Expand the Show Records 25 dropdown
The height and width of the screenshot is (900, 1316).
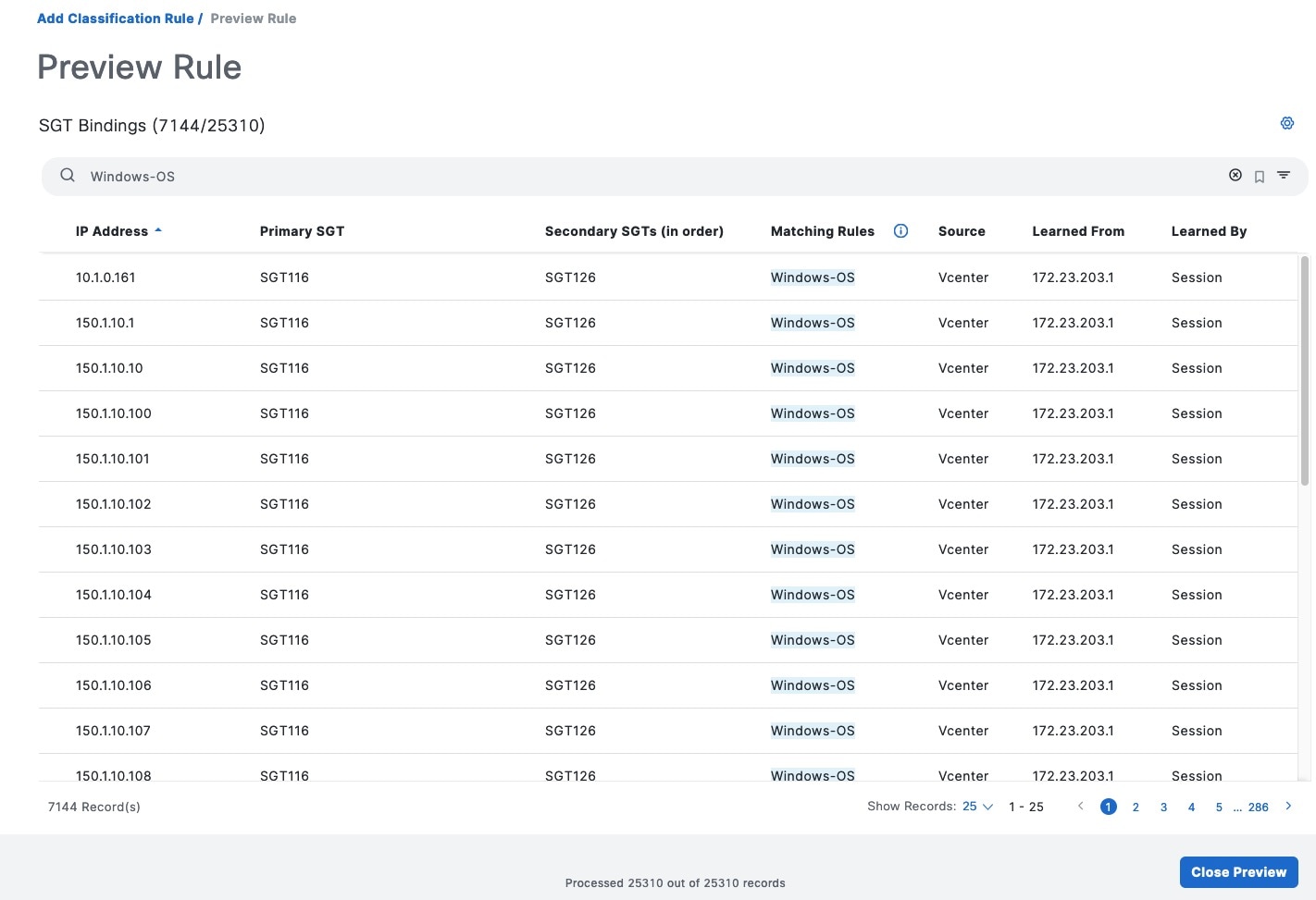(x=976, y=807)
